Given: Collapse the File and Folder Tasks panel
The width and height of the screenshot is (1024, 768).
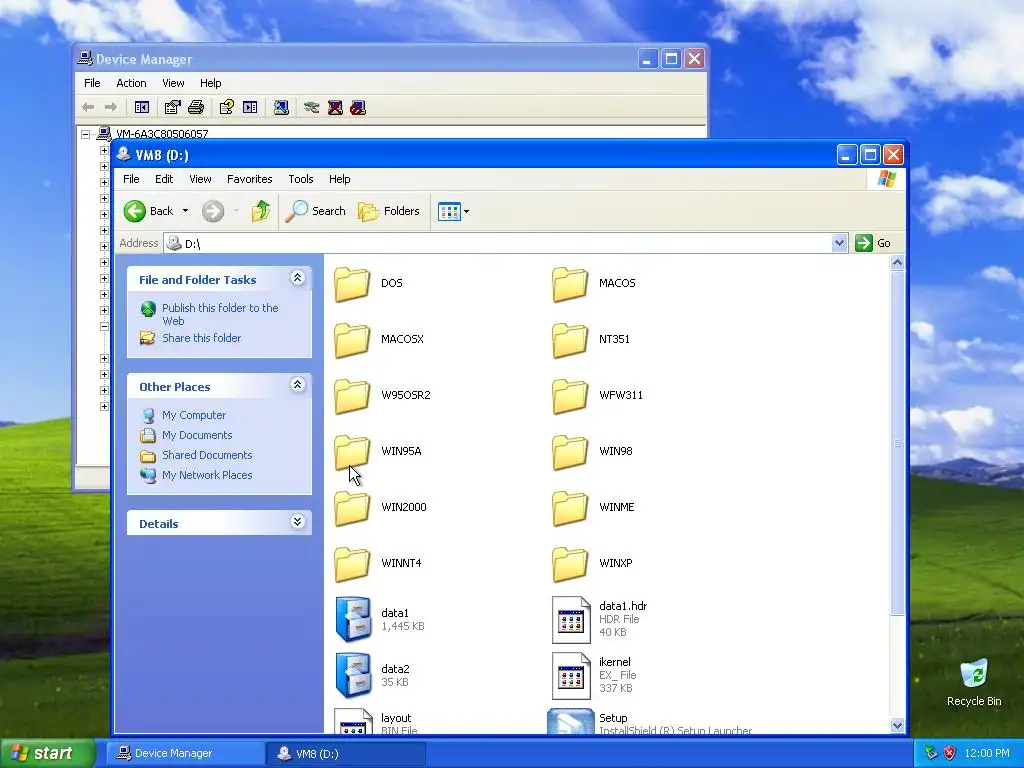Looking at the screenshot, I should tap(297, 278).
